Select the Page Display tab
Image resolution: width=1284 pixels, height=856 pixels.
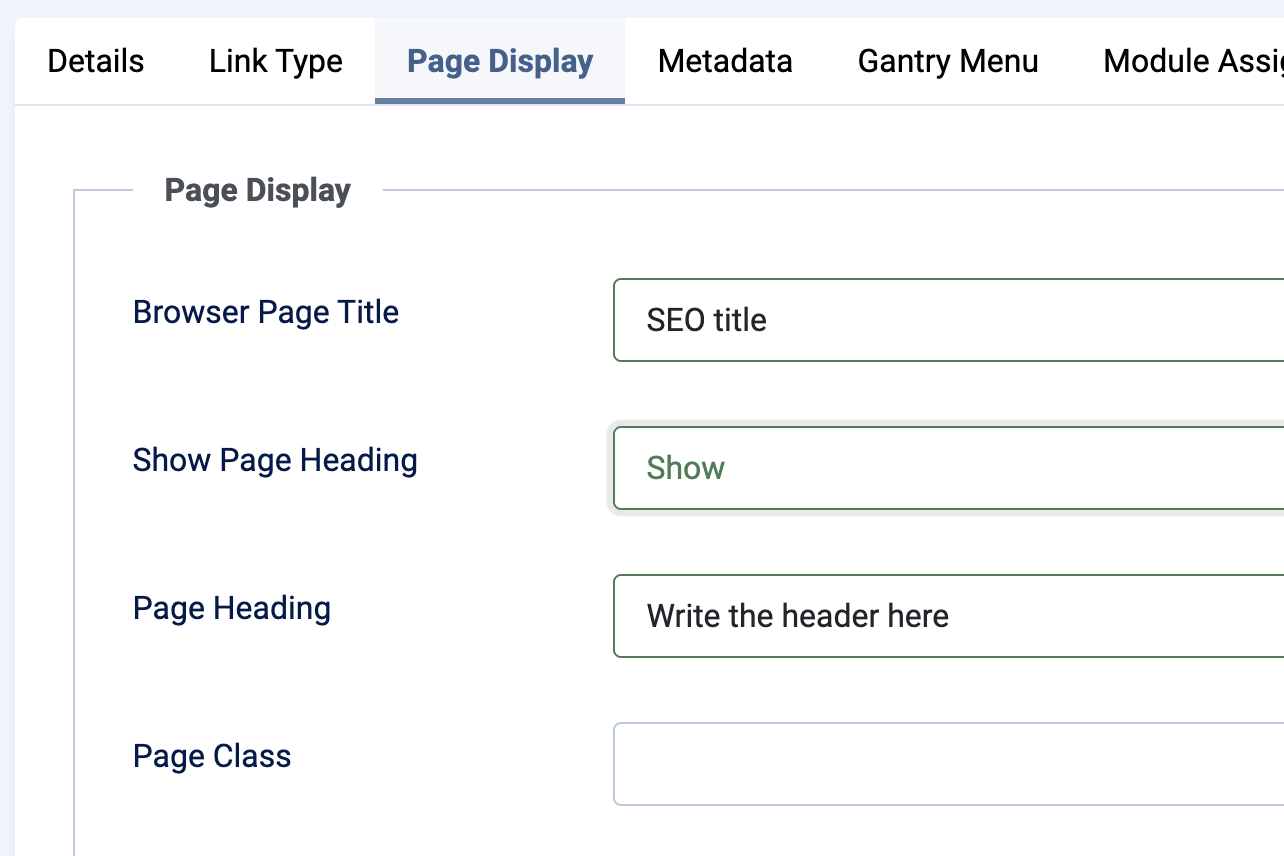click(499, 61)
